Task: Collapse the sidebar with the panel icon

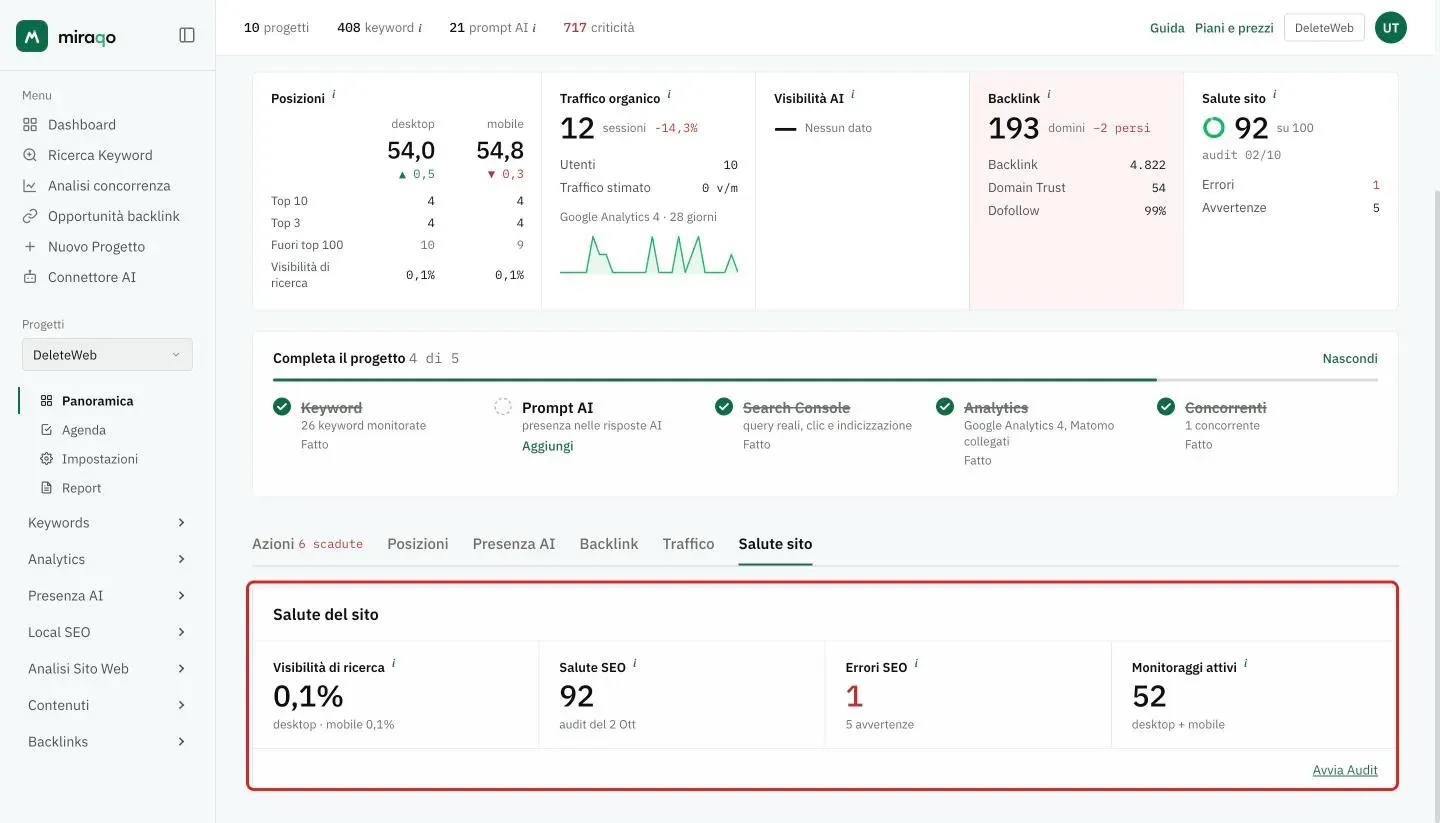Action: [x=187, y=35]
